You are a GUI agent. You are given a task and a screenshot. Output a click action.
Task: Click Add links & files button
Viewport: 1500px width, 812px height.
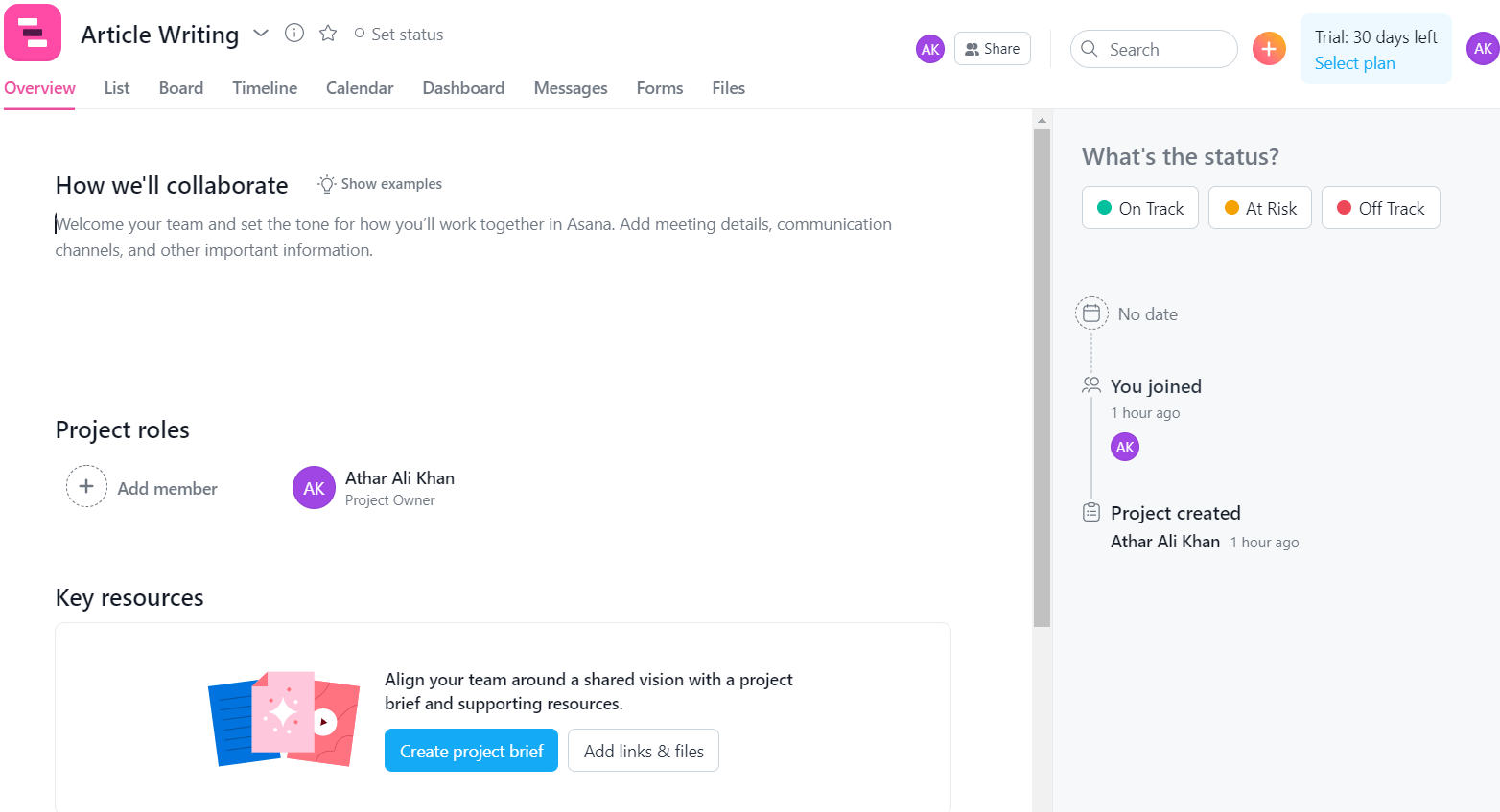[x=644, y=751]
